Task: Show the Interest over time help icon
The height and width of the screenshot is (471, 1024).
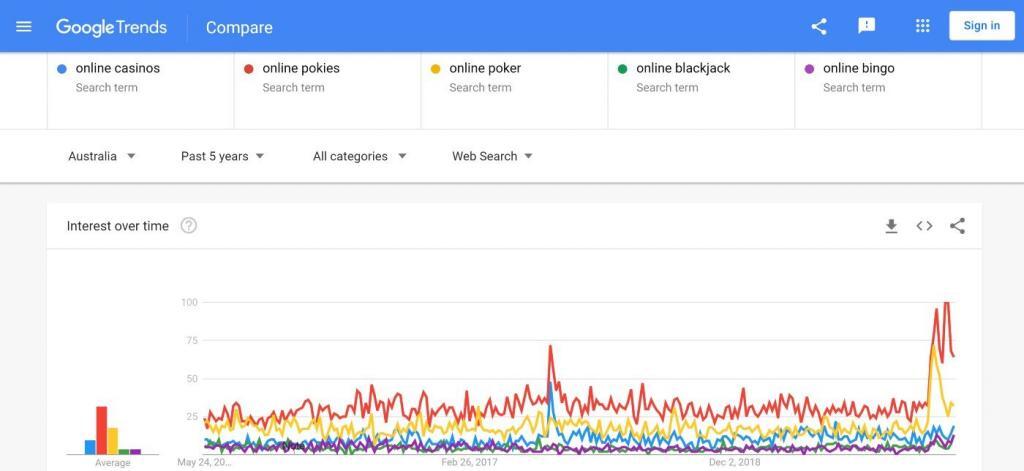Action: point(189,226)
